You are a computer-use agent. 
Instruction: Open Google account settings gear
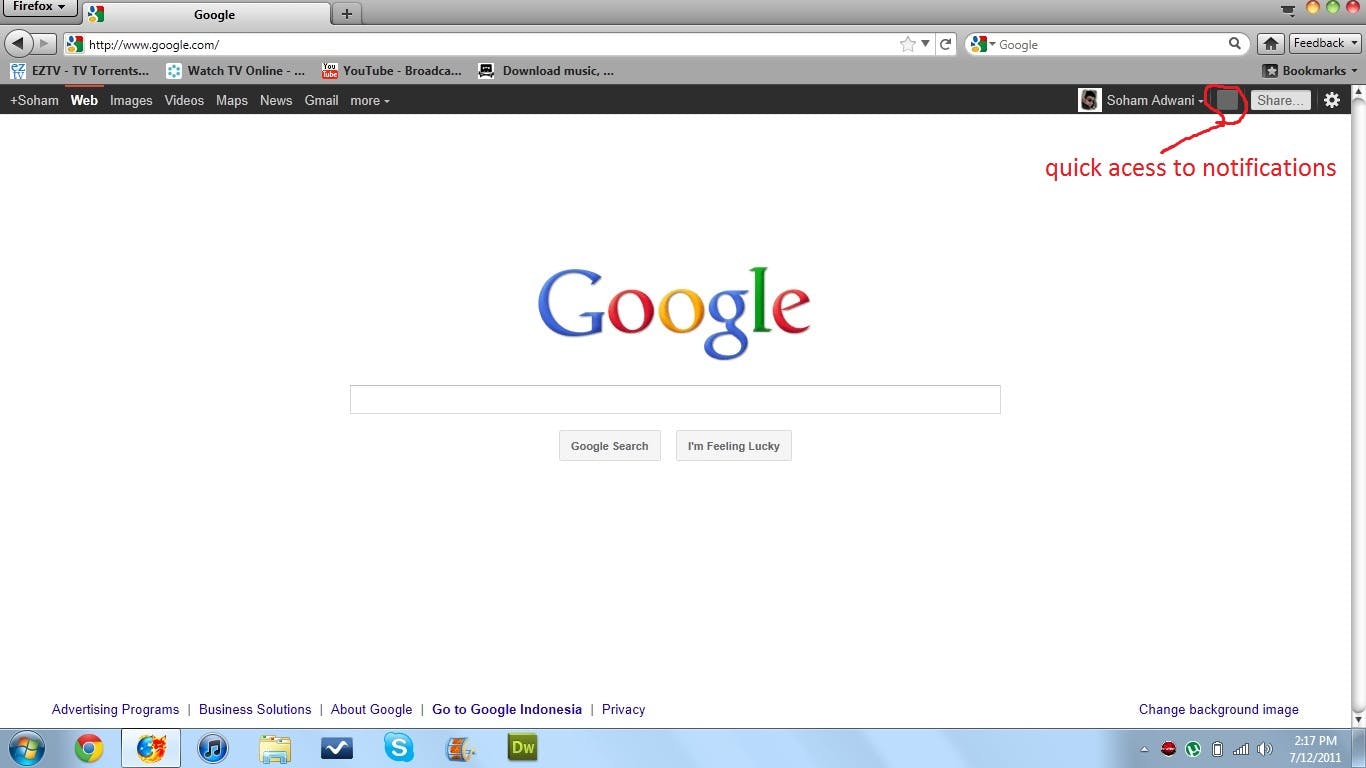1332,100
